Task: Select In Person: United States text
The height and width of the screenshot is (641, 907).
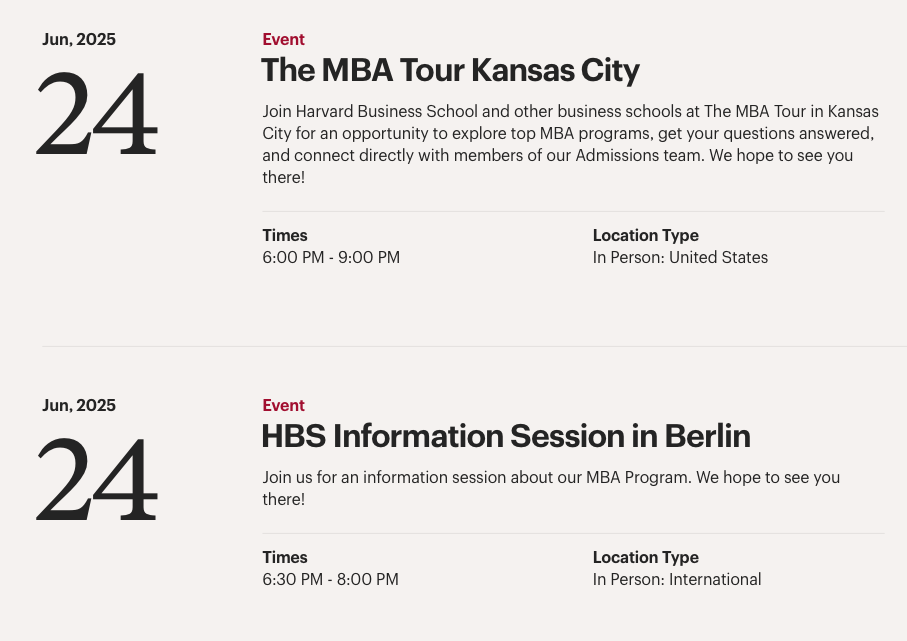Action: [x=680, y=257]
